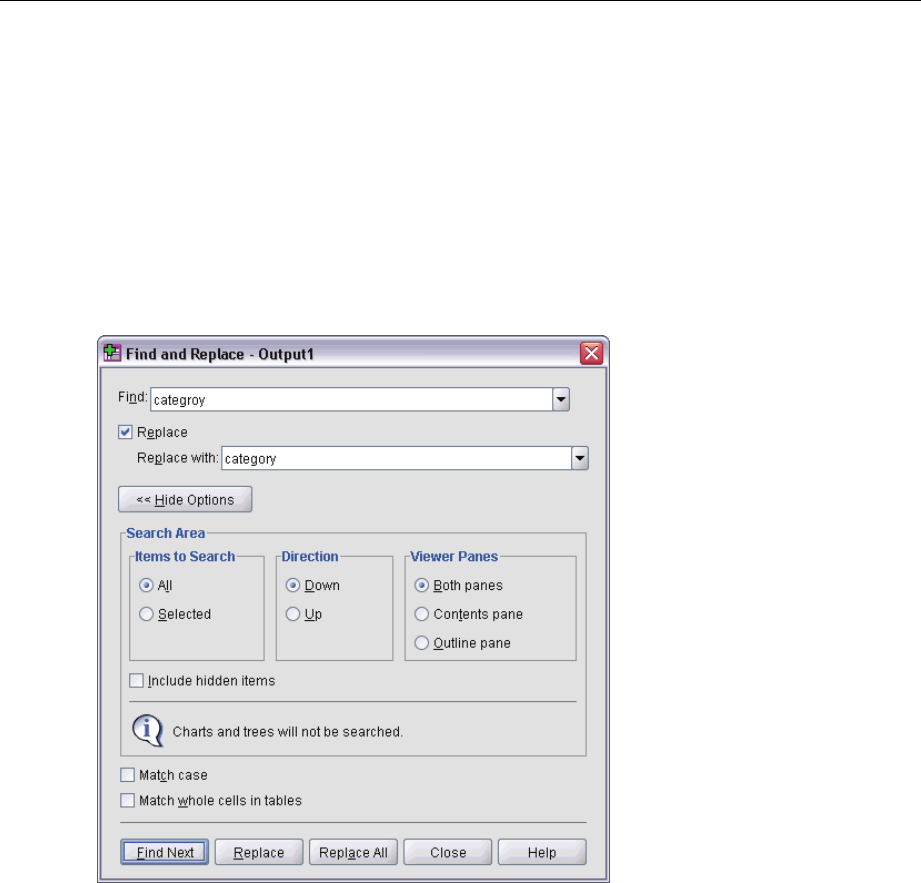Click the Replace button at bottom
The width and height of the screenshot is (921, 883).
coord(258,852)
